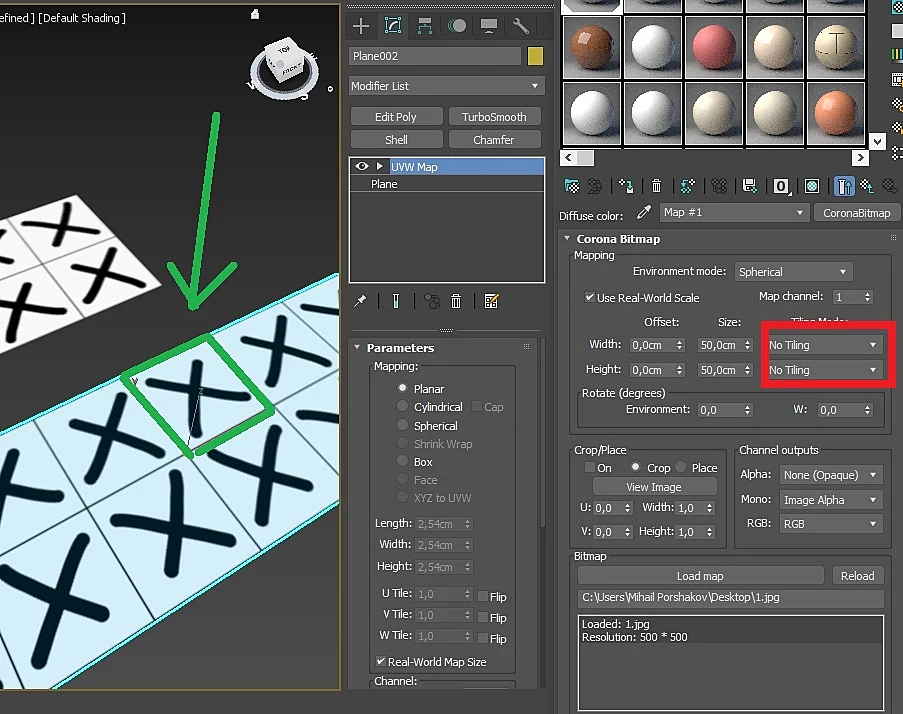Open the Motion panel tab
This screenshot has height=714, width=903.
coord(457,26)
